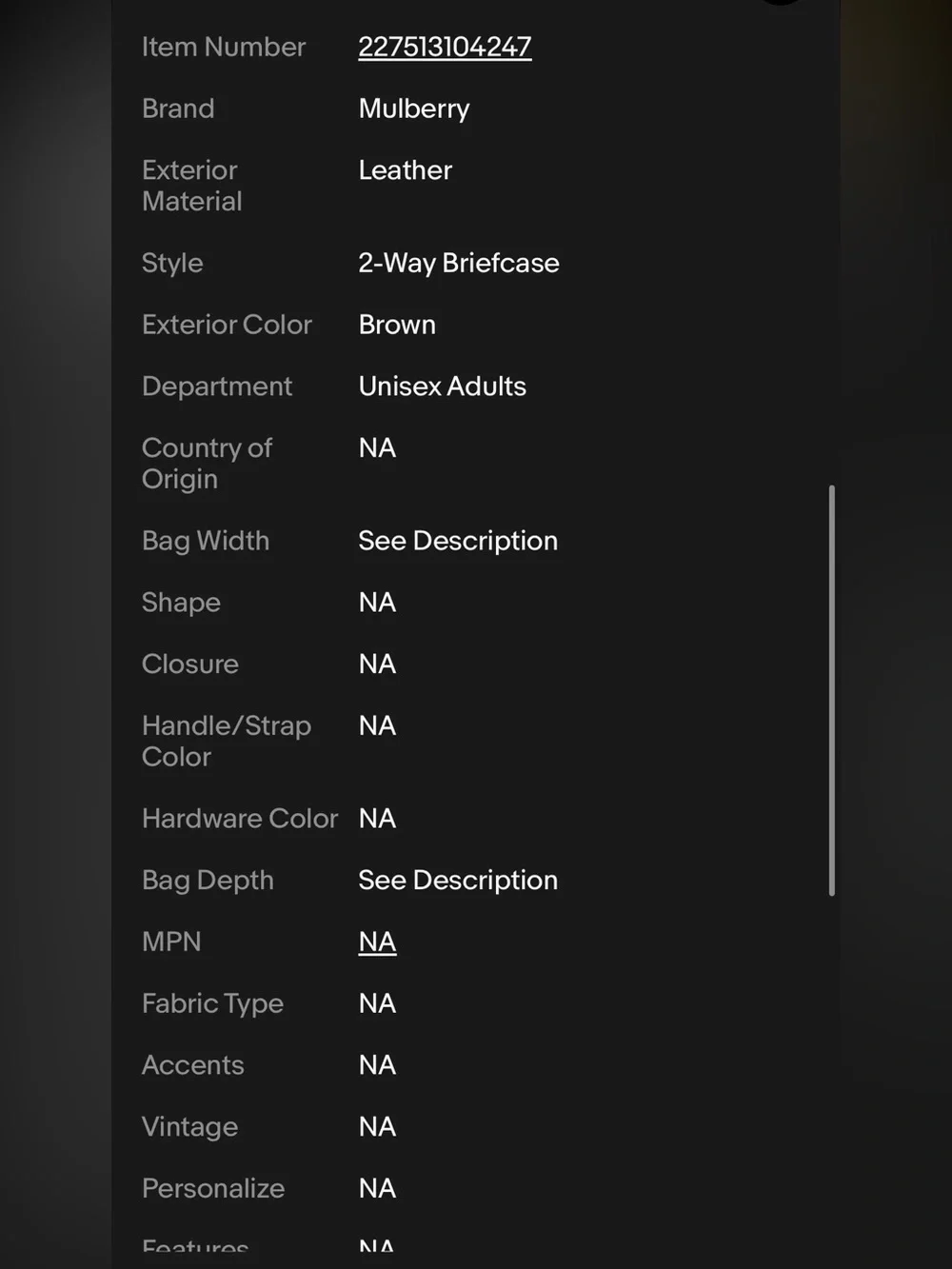Click the Accents label

[x=193, y=1065]
